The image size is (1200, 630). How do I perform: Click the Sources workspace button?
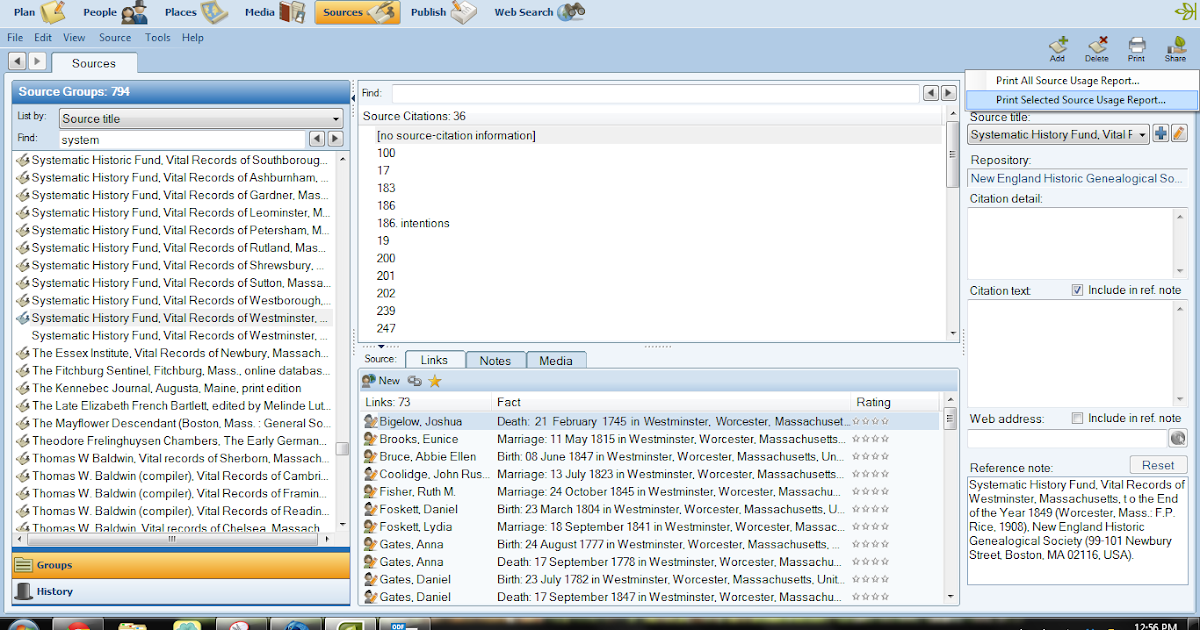tap(357, 12)
